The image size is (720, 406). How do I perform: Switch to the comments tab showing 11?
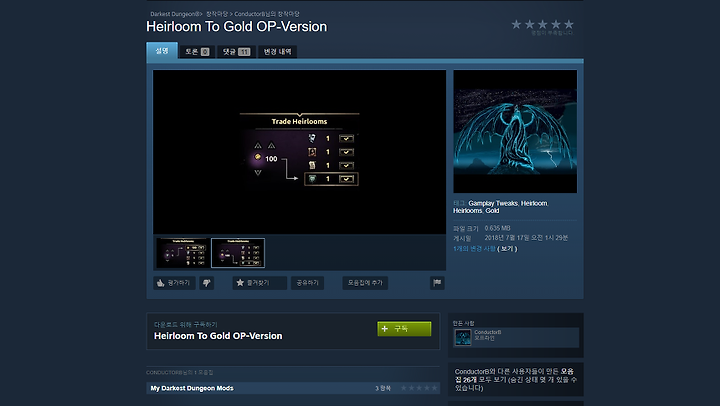(236, 52)
